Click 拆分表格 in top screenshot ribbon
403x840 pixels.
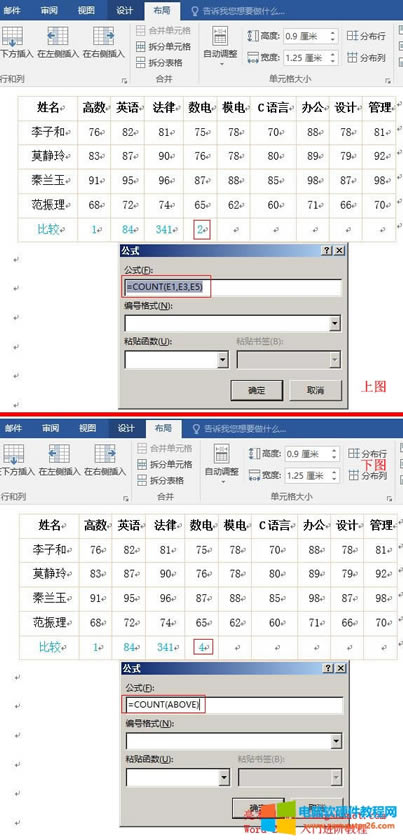click(x=159, y=63)
